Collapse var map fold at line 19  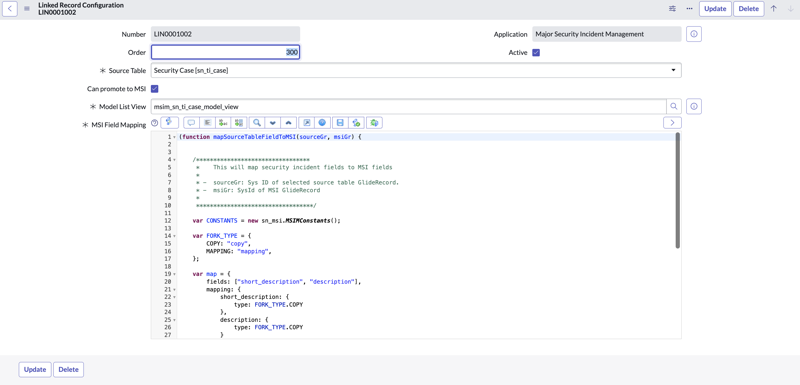(x=174, y=274)
